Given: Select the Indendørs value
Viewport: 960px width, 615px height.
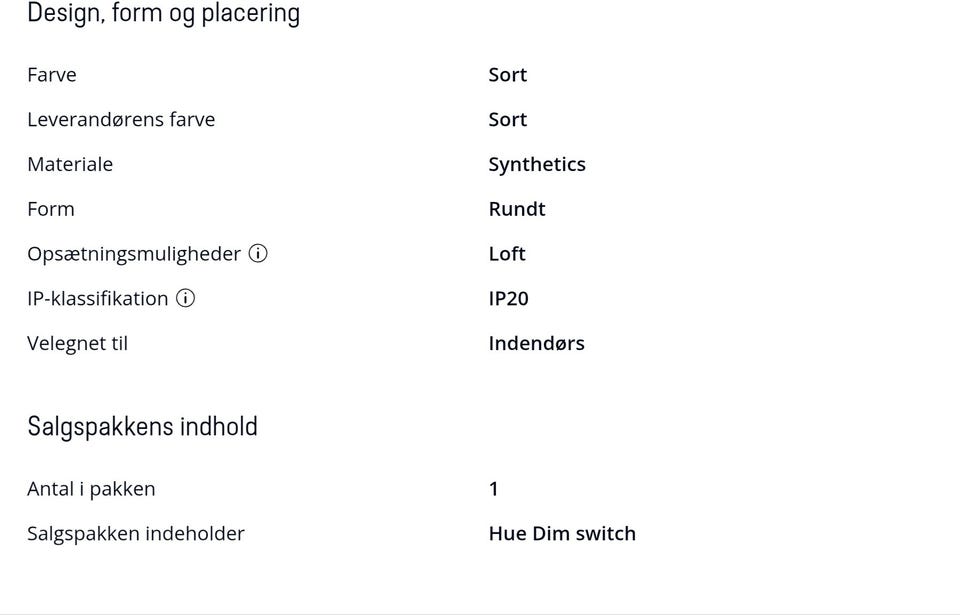Looking at the screenshot, I should click(x=536, y=343).
